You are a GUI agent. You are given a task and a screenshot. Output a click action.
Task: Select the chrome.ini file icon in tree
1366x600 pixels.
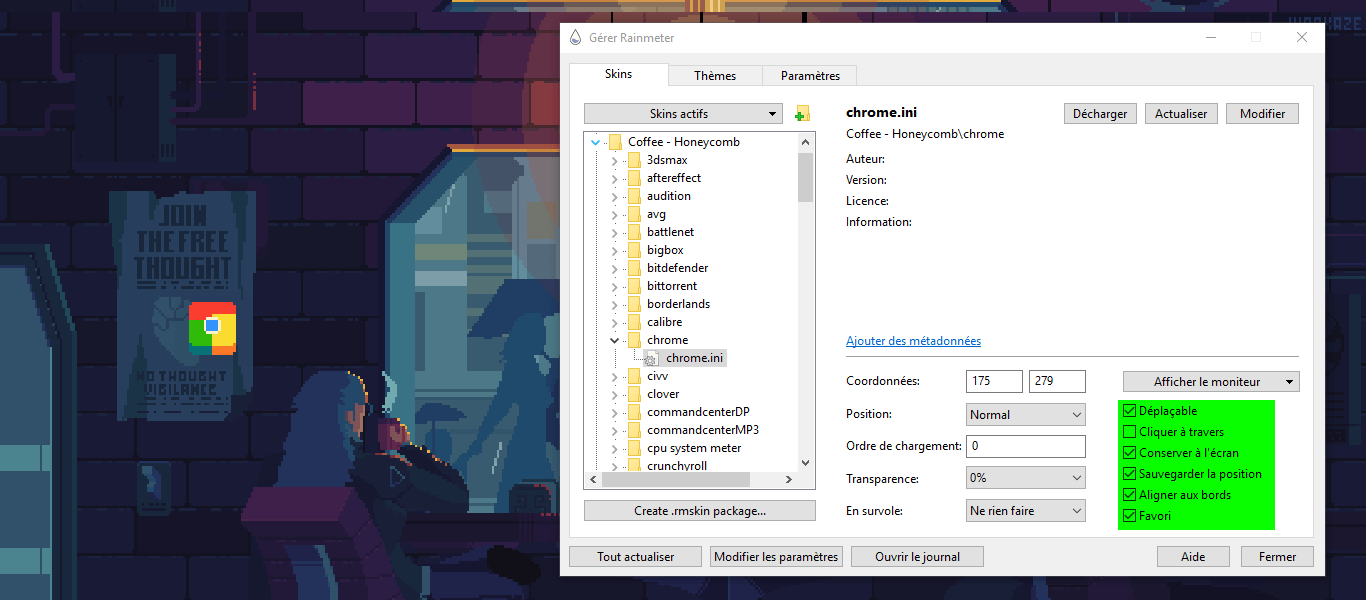(651, 358)
